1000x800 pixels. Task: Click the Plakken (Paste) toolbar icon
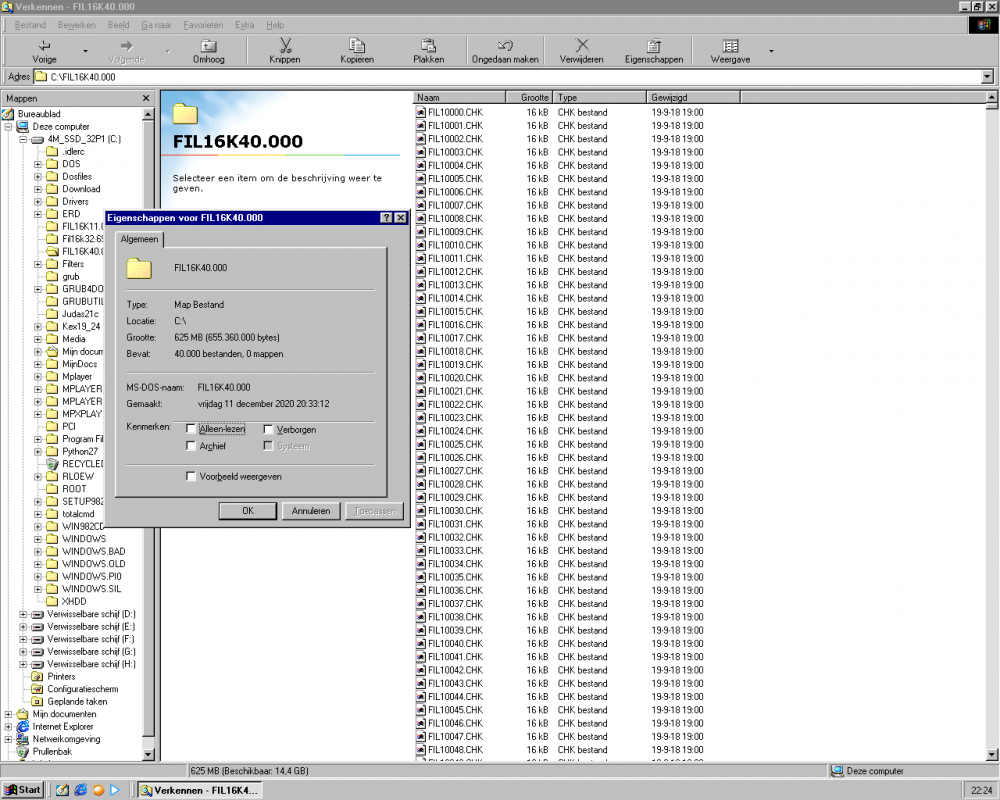(429, 46)
